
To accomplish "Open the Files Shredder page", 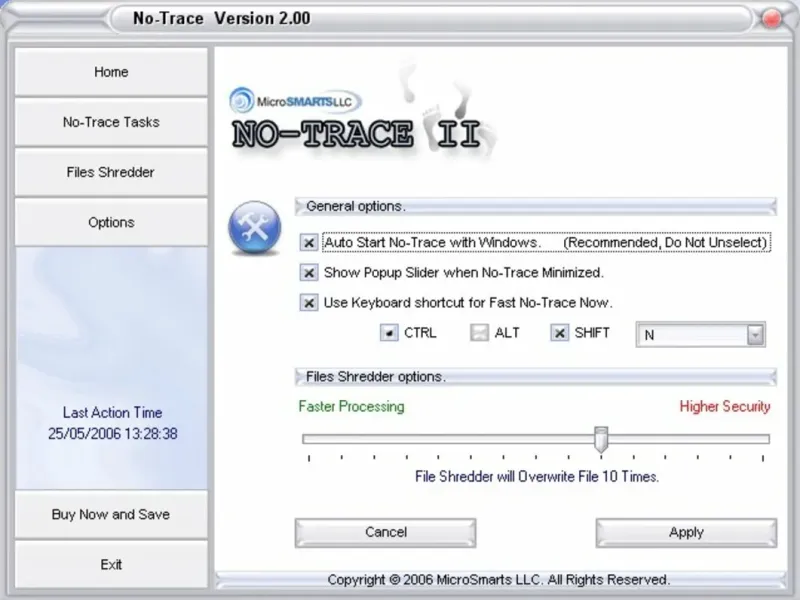I will pyautogui.click(x=111, y=172).
